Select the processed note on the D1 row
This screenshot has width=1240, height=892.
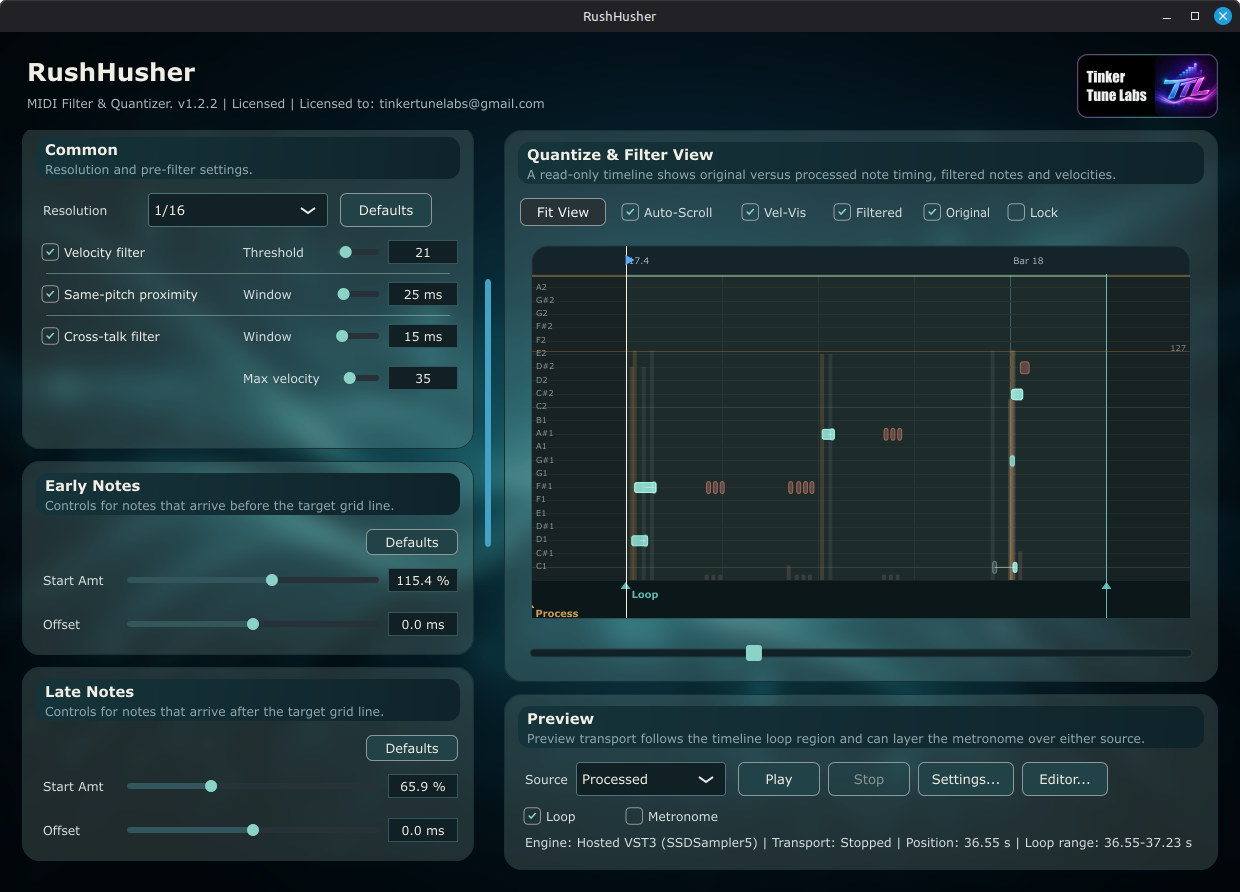click(x=640, y=541)
